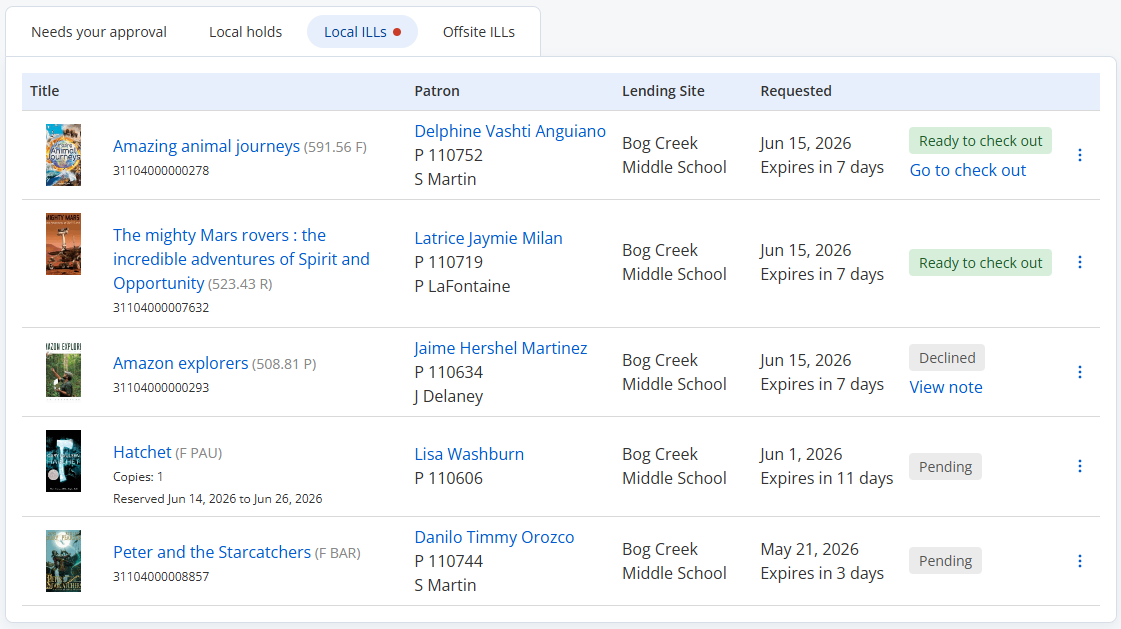
Task: Switch to Offsite ILLs tab
Action: click(x=478, y=32)
